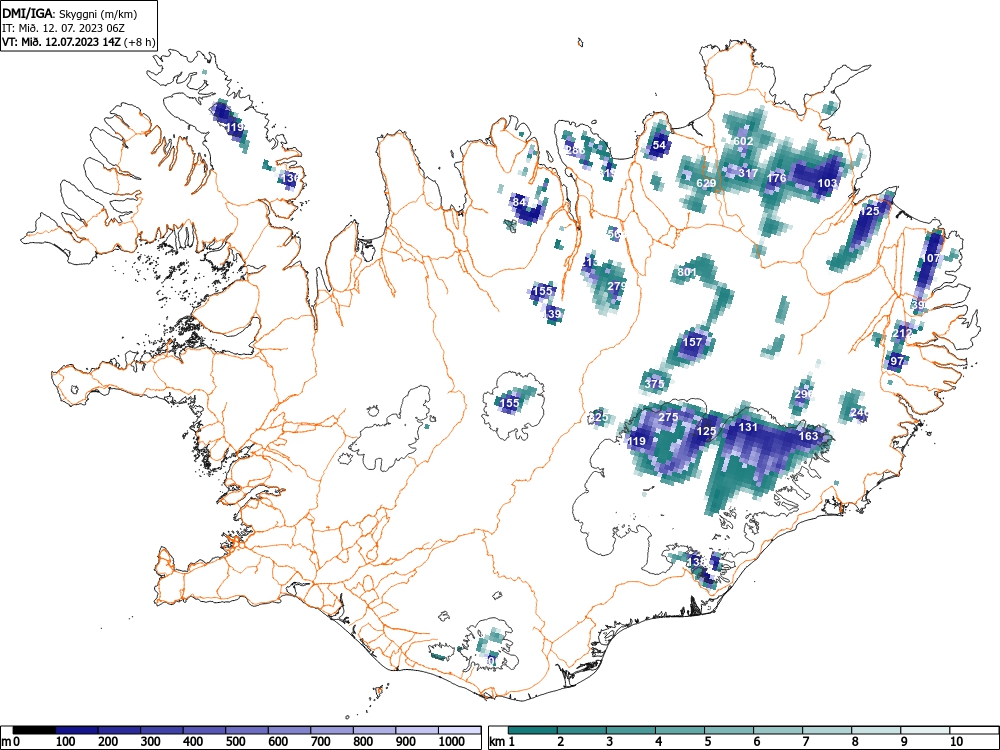The image size is (1000, 750).
Task: Click the "157" visibility value on the map
Action: (693, 342)
